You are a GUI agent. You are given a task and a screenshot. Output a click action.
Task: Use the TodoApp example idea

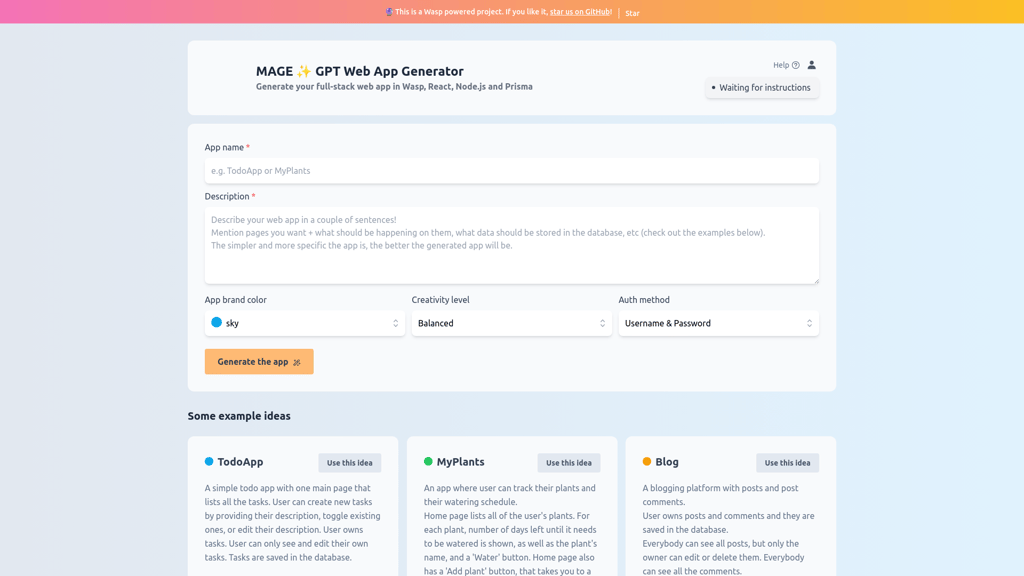349,462
